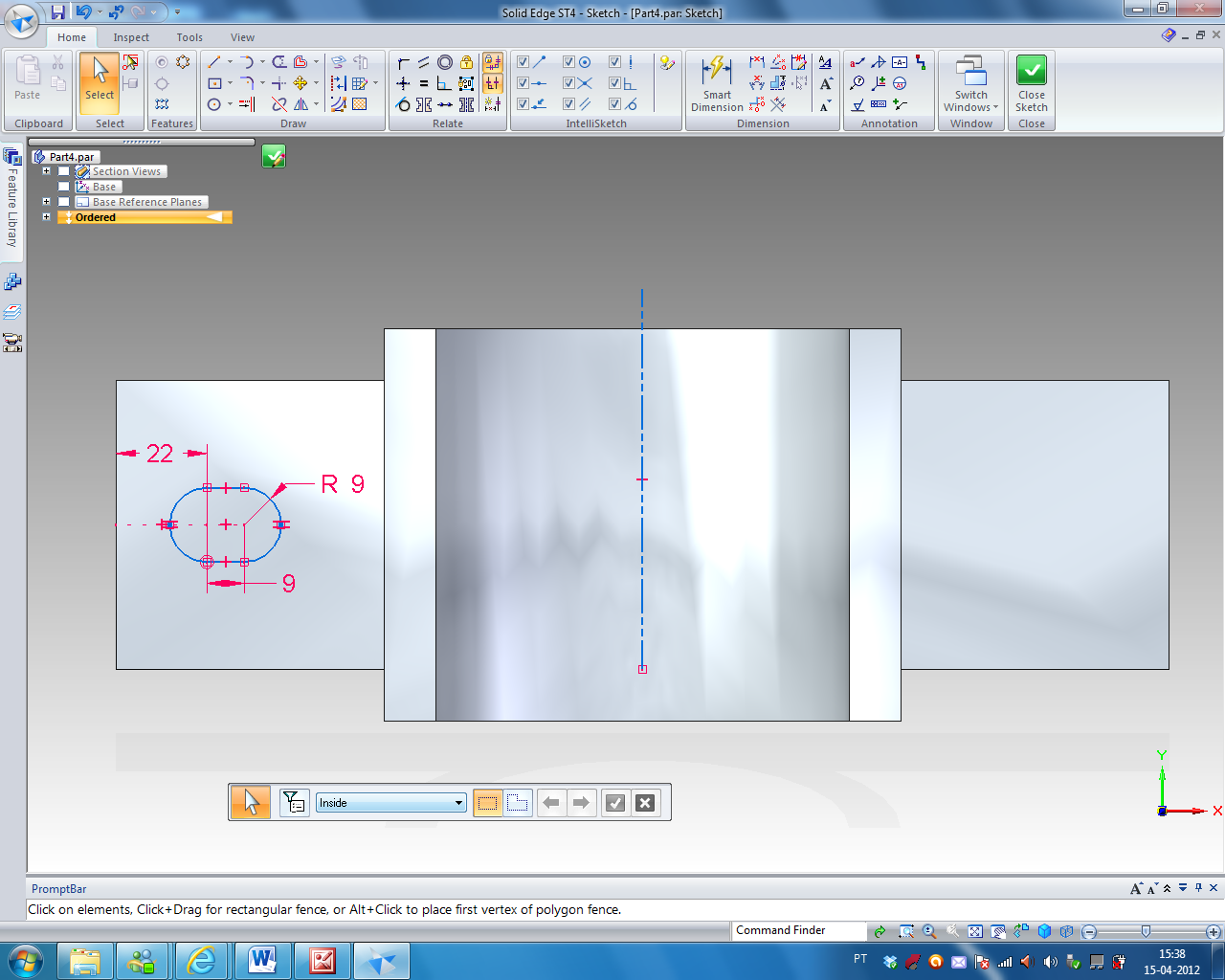Click the Lock relationship icon

pyautogui.click(x=466, y=62)
